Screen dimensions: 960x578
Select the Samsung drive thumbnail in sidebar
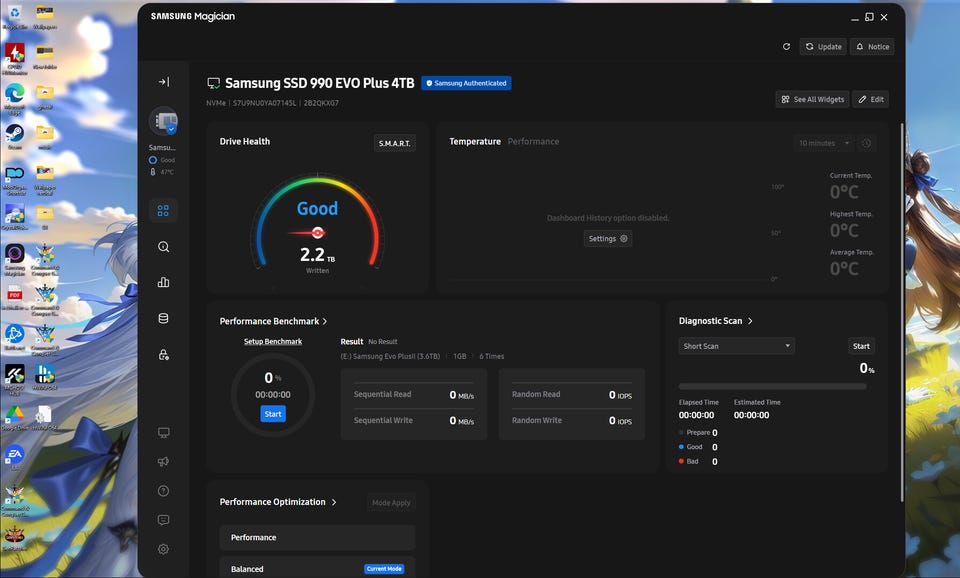(163, 121)
